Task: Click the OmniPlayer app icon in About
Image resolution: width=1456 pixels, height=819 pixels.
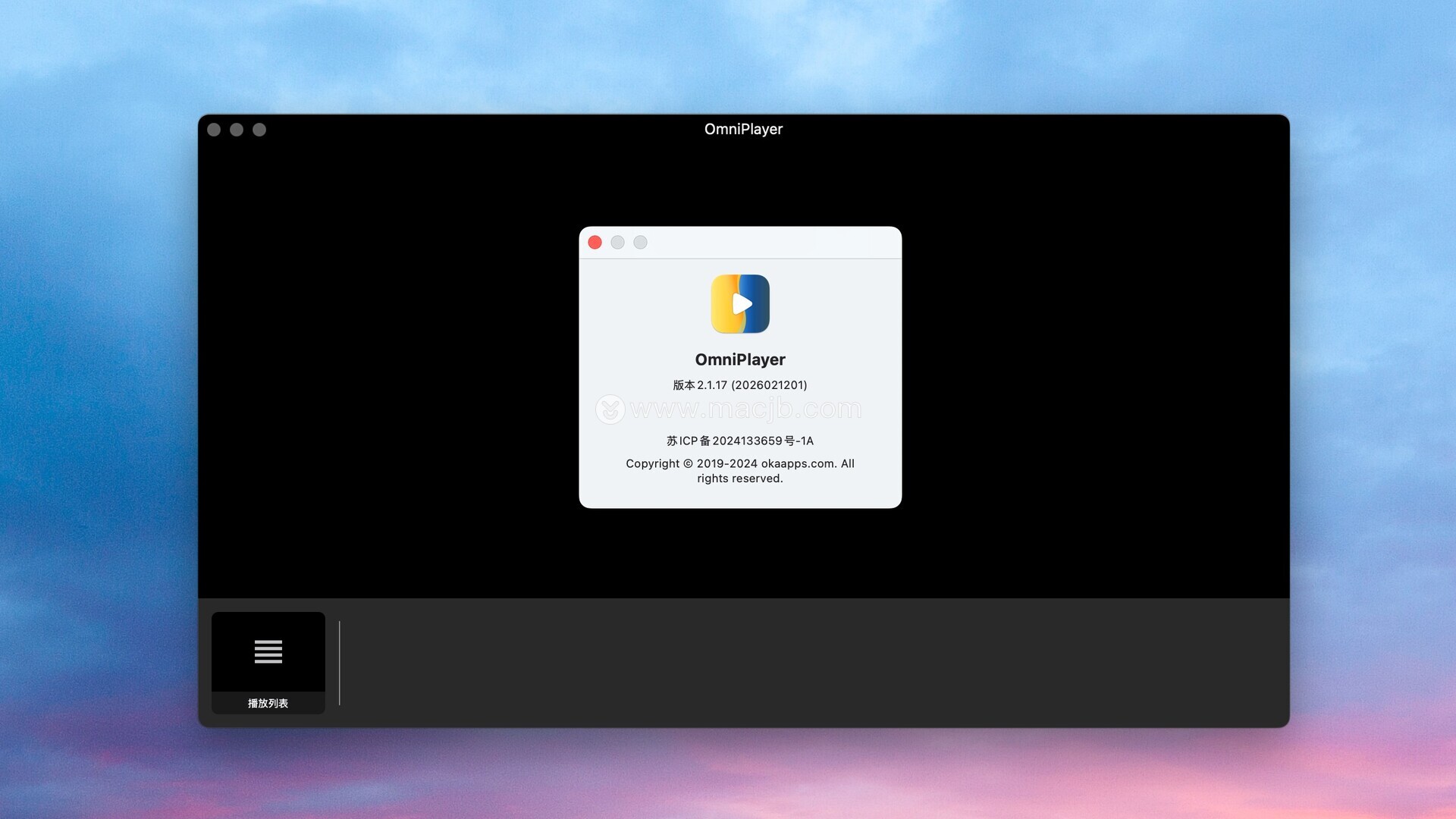Action: coord(740,304)
